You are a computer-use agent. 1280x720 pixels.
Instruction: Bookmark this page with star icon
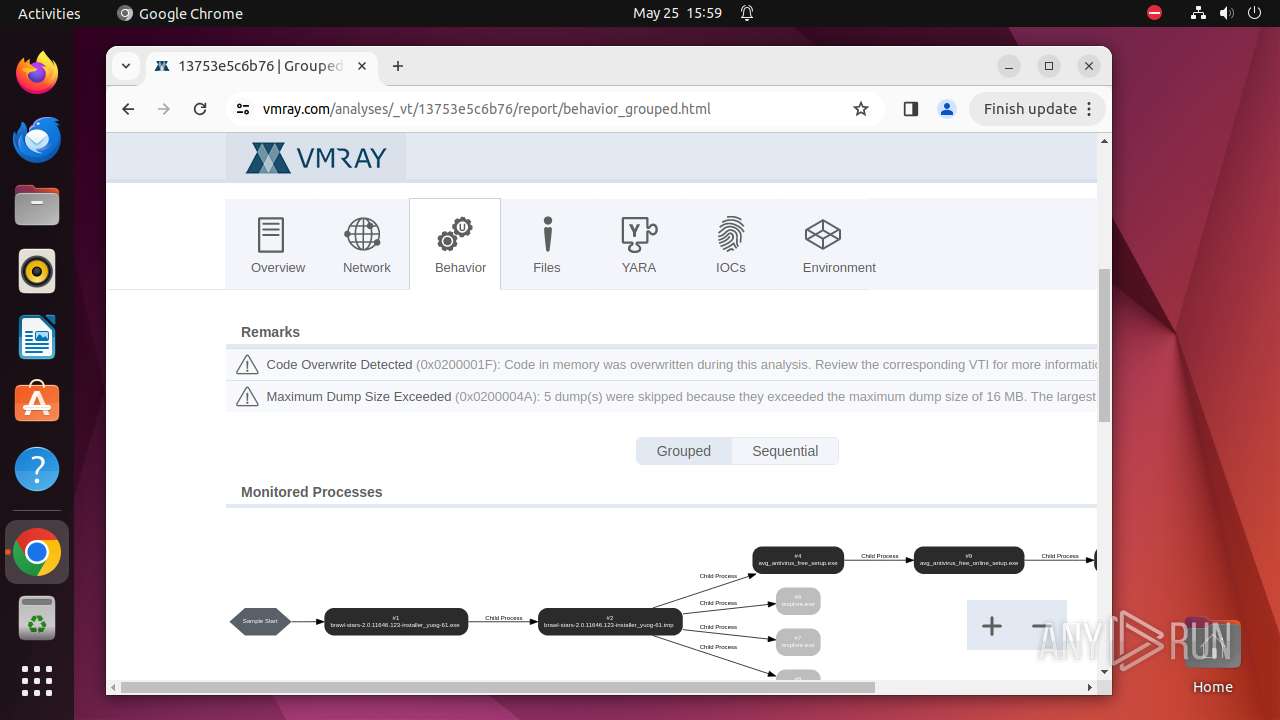(x=861, y=109)
